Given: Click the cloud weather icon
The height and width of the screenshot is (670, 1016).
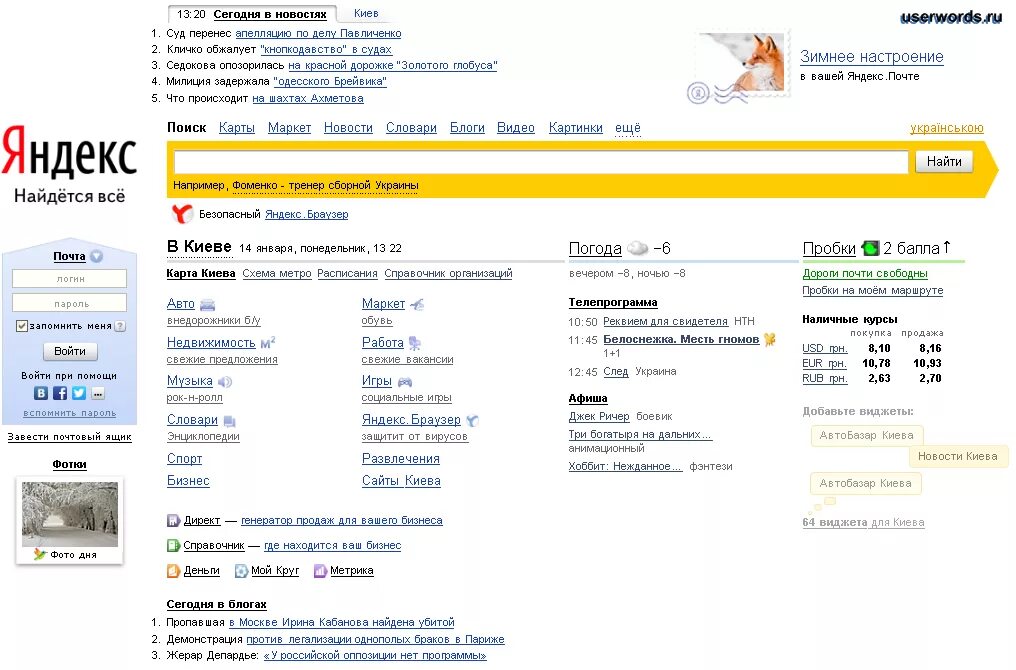Looking at the screenshot, I should point(638,248).
